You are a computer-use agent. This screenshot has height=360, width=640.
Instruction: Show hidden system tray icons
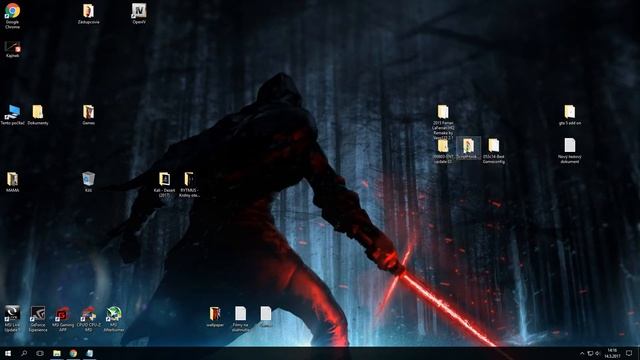pyautogui.click(x=582, y=353)
